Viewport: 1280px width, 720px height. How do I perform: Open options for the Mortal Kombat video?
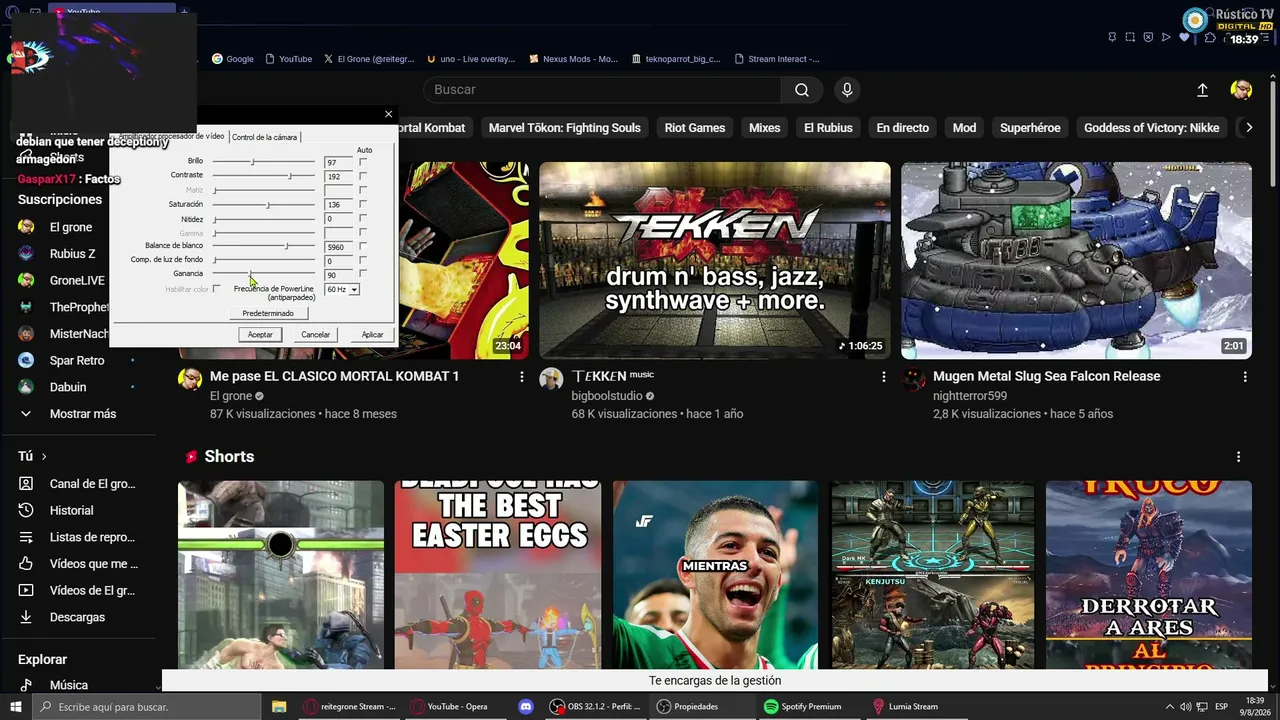521,377
